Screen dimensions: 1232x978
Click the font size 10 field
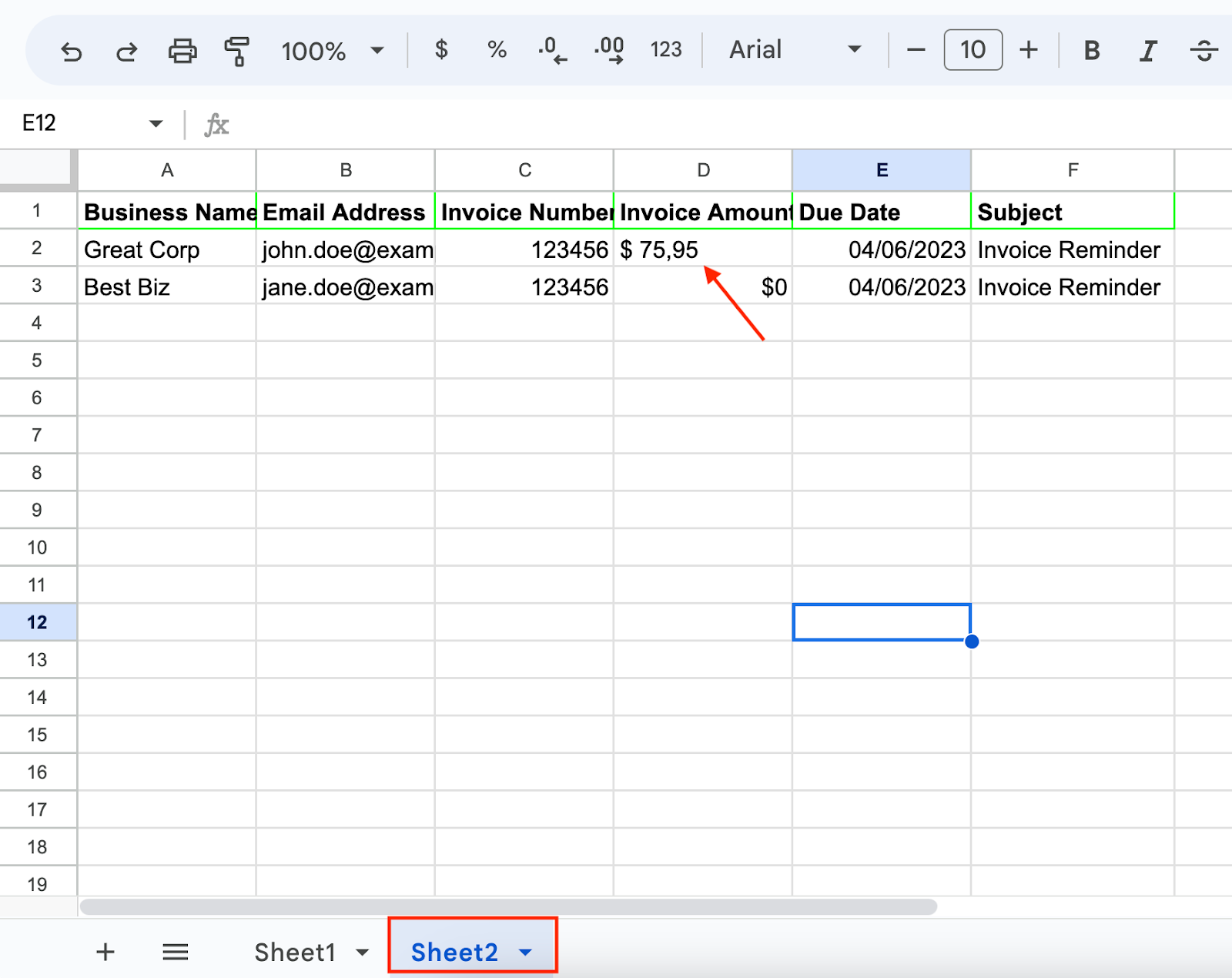(x=973, y=50)
